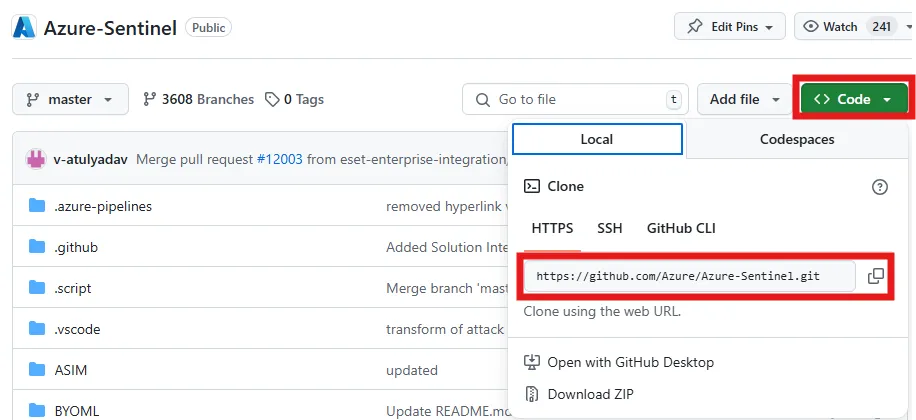
Task: Open the 'updated' commit message for ASIM
Action: [412, 370]
